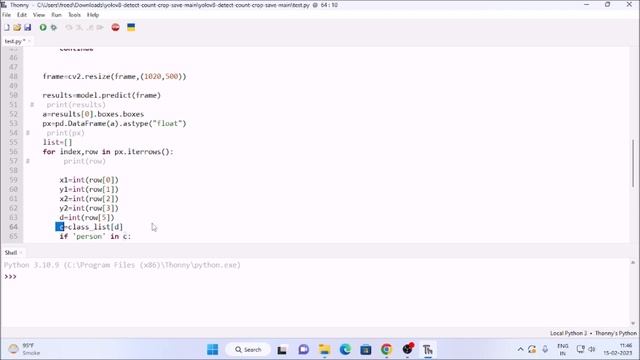
Task: Open the red-and-black recorder app on taskbar
Action: tap(407, 349)
